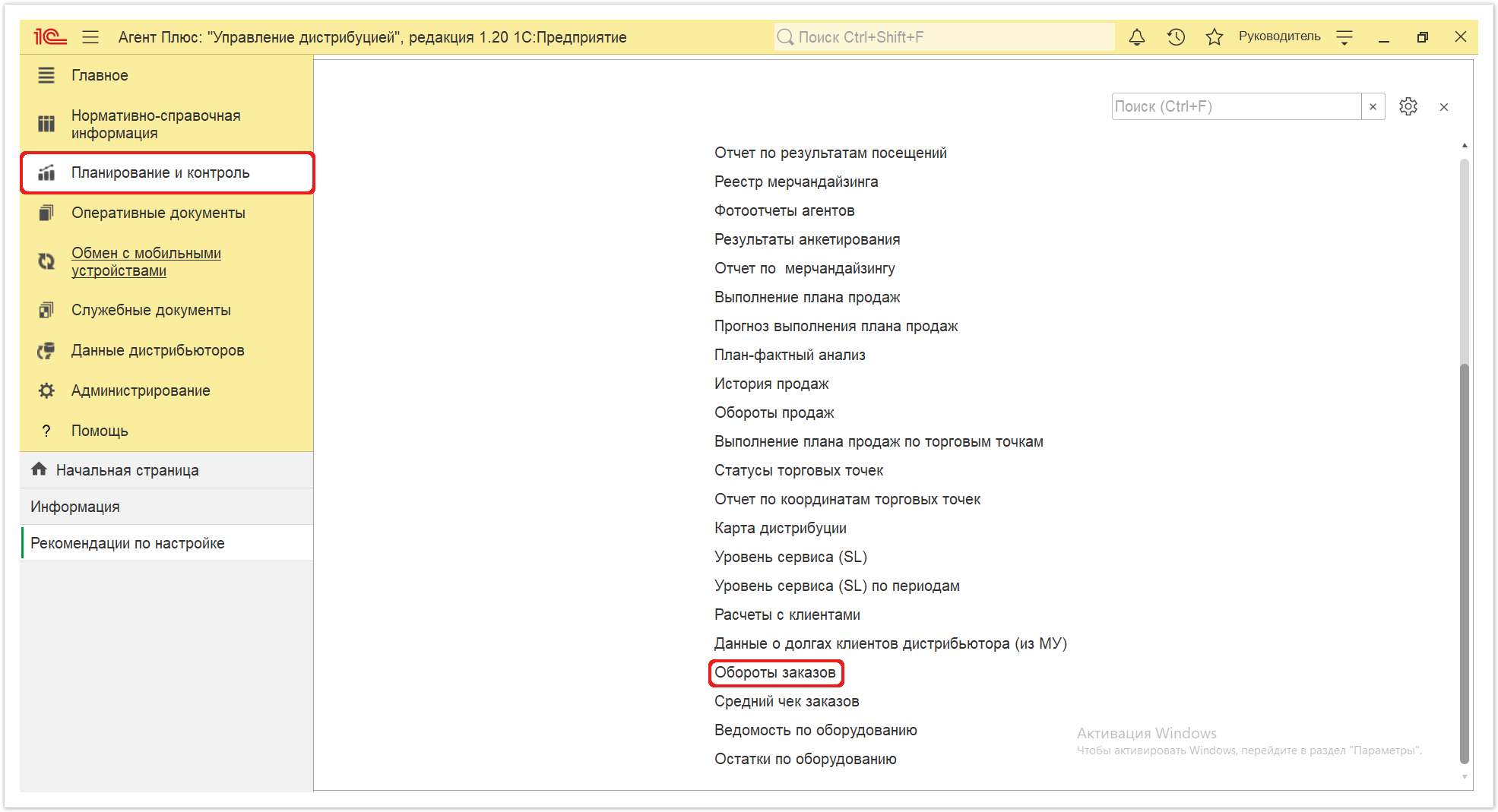
Task: Switch to Информация tab
Action: [166, 507]
